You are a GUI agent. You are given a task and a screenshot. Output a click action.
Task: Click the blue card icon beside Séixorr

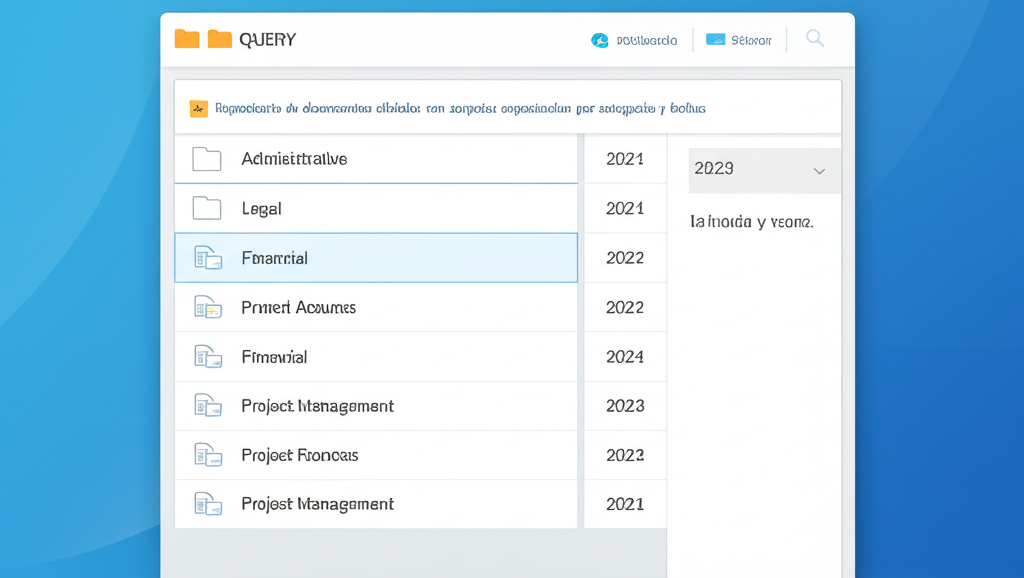[x=715, y=40]
